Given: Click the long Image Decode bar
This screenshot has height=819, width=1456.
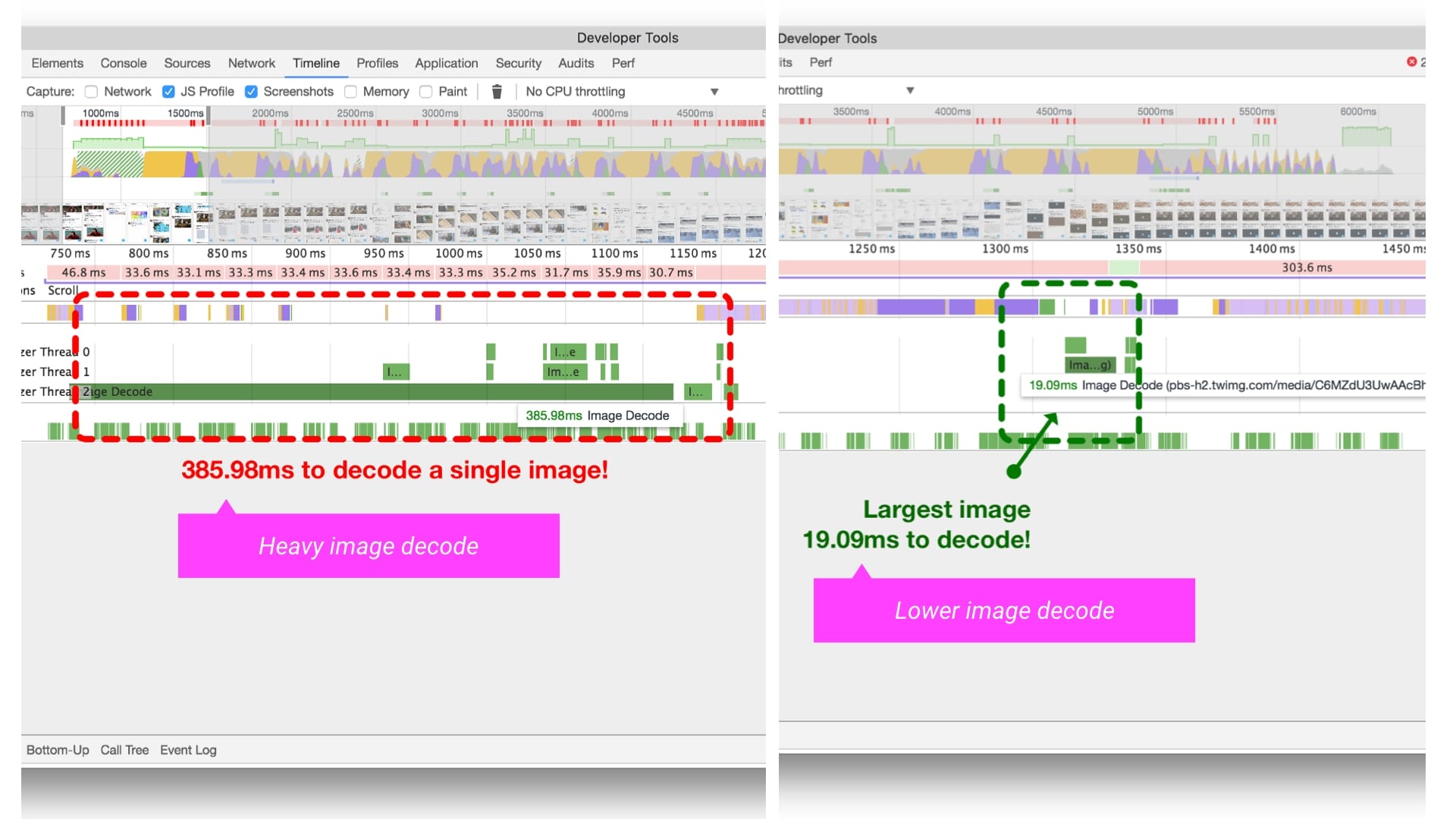Looking at the screenshot, I should tap(379, 392).
